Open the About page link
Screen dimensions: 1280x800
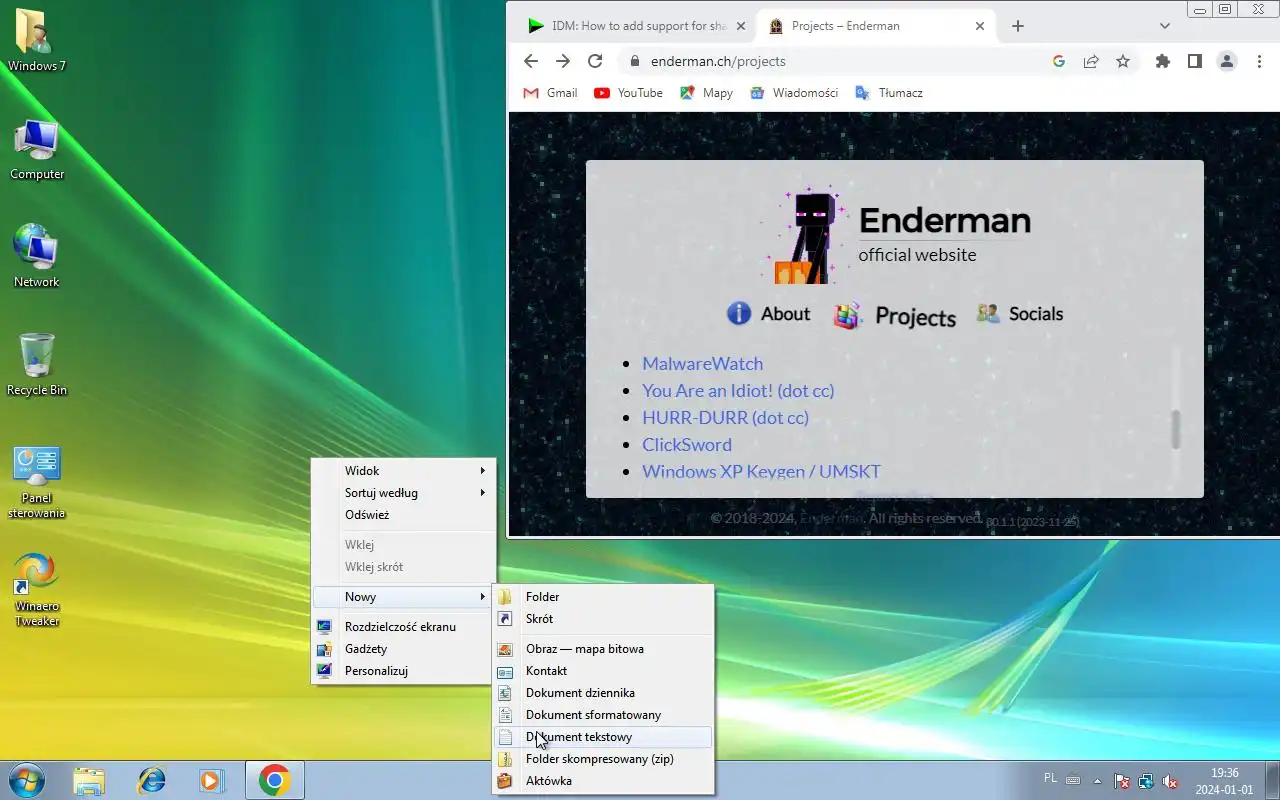[768, 314]
